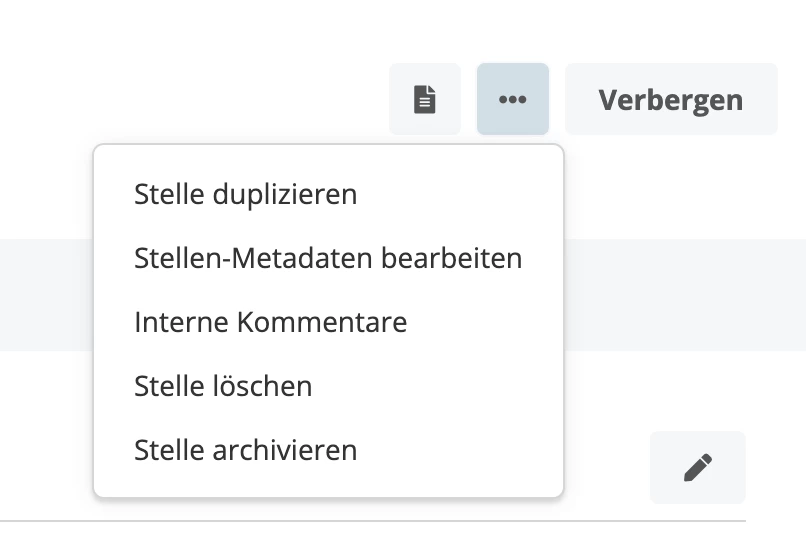The width and height of the screenshot is (806, 540).
Task: Duplicate the job posting
Action: click(x=245, y=194)
